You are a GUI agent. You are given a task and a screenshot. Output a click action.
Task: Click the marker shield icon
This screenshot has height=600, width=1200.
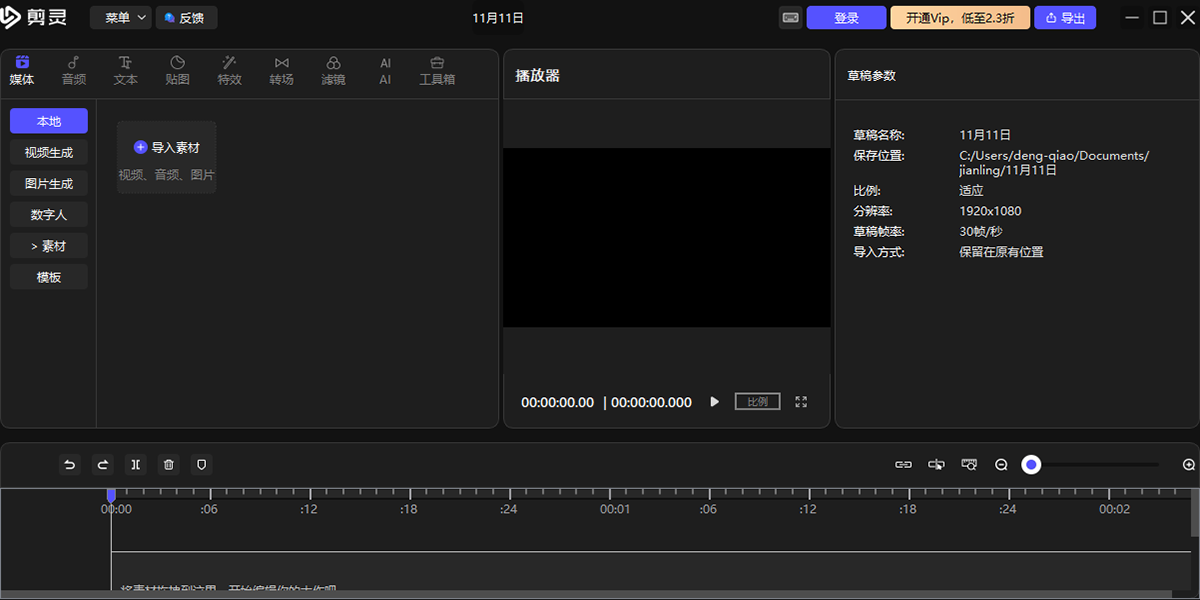(201, 464)
